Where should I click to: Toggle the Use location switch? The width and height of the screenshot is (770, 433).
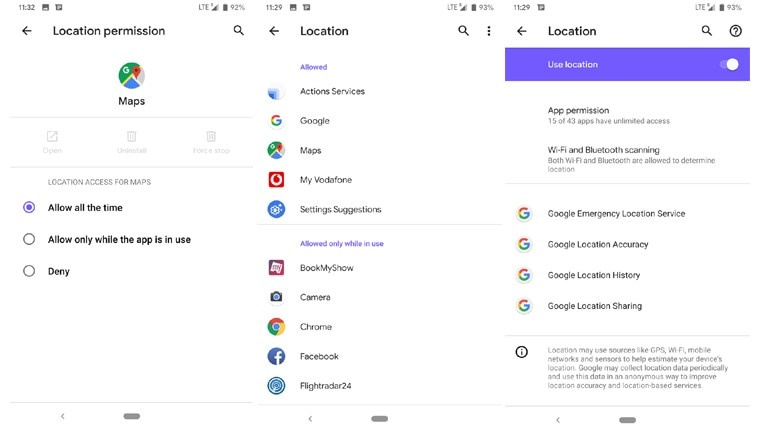pos(729,64)
